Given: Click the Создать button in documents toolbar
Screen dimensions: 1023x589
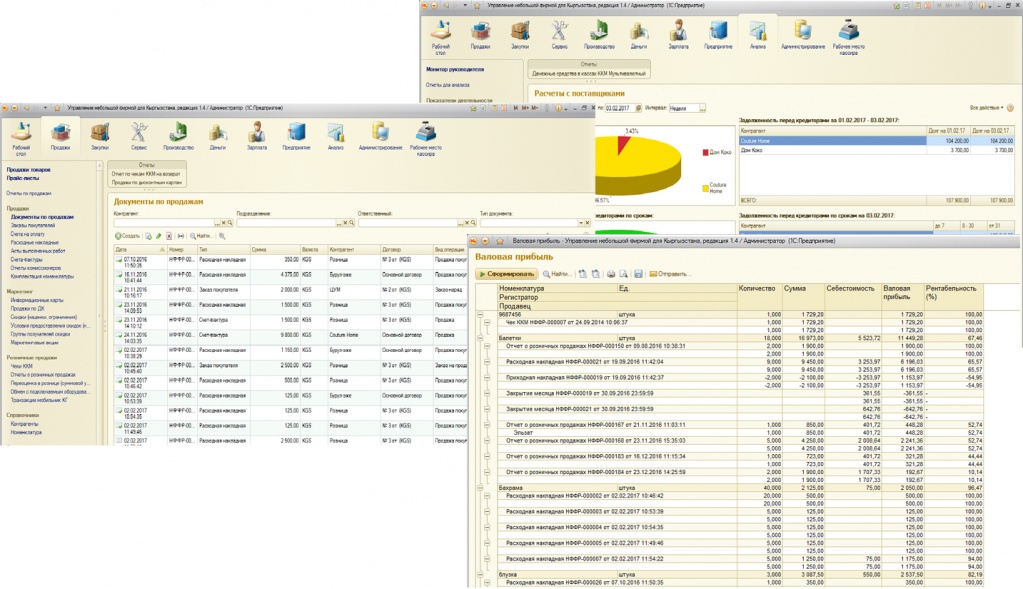Looking at the screenshot, I should tap(127, 236).
